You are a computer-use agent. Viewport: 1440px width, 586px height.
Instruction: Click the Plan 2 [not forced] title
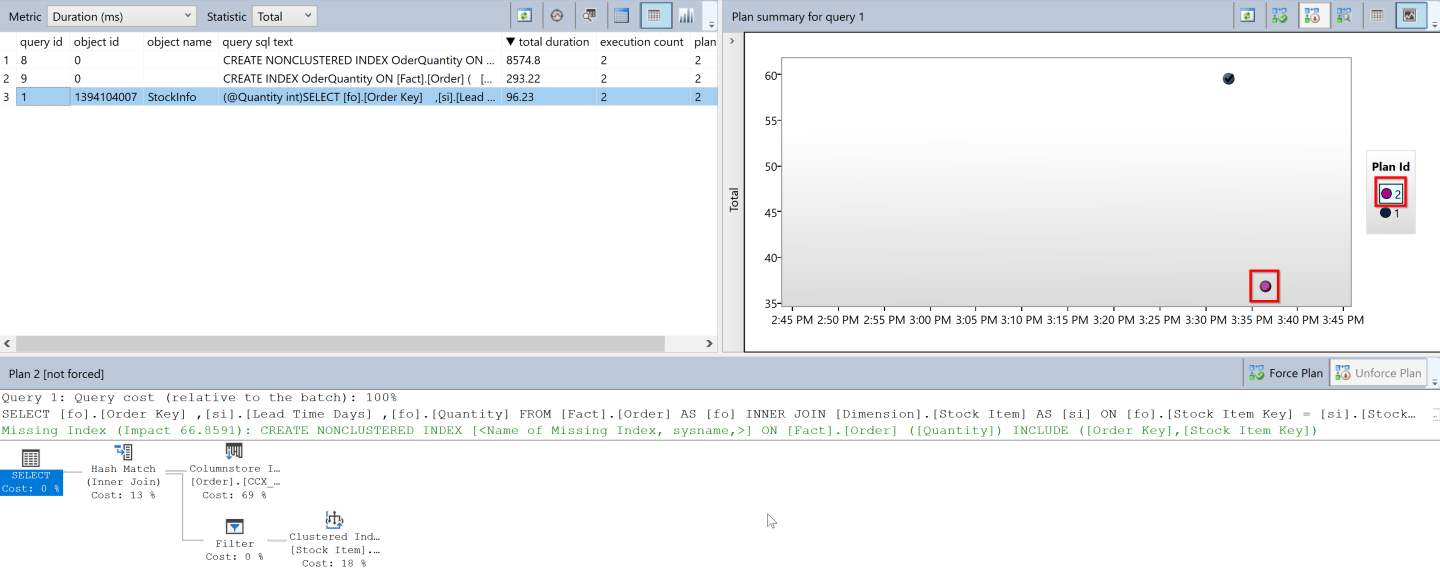coord(56,374)
